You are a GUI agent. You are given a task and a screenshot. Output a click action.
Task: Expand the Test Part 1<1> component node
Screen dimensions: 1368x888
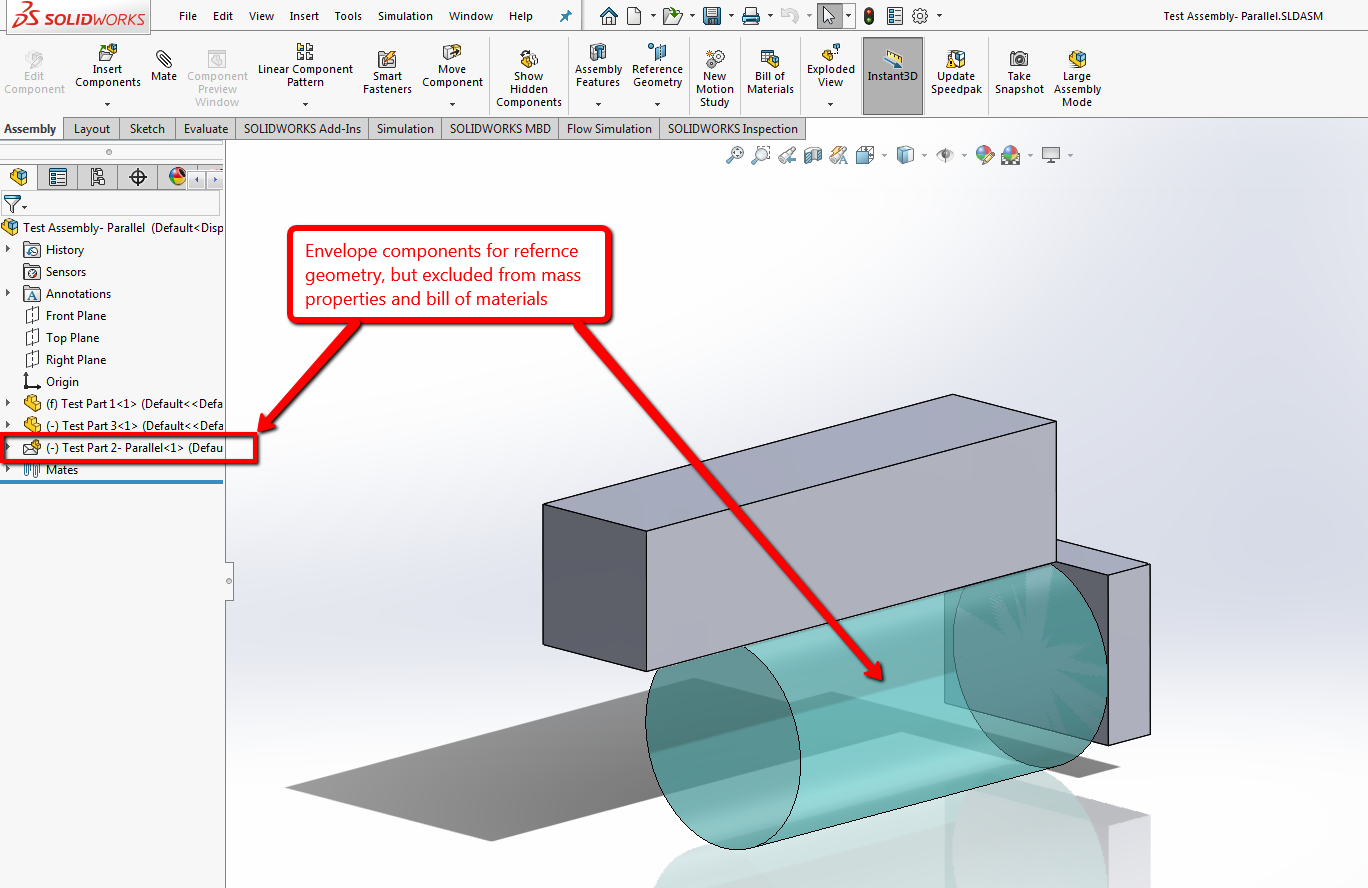coord(8,404)
